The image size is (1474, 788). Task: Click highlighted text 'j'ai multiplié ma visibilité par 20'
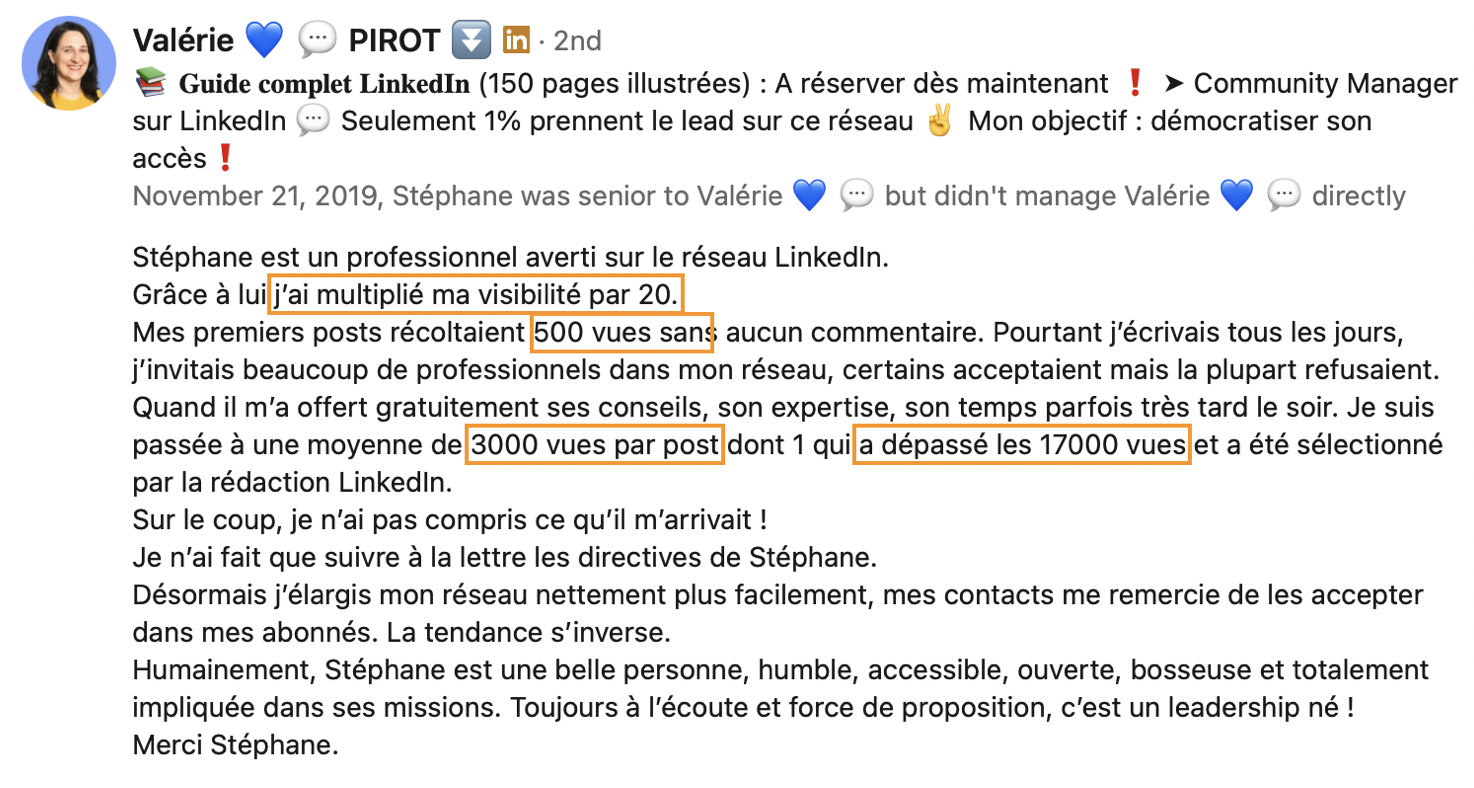tap(477, 295)
